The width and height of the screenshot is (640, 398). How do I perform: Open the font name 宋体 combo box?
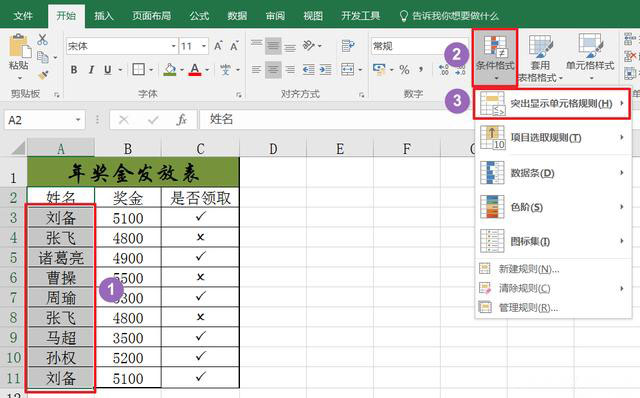(122, 46)
